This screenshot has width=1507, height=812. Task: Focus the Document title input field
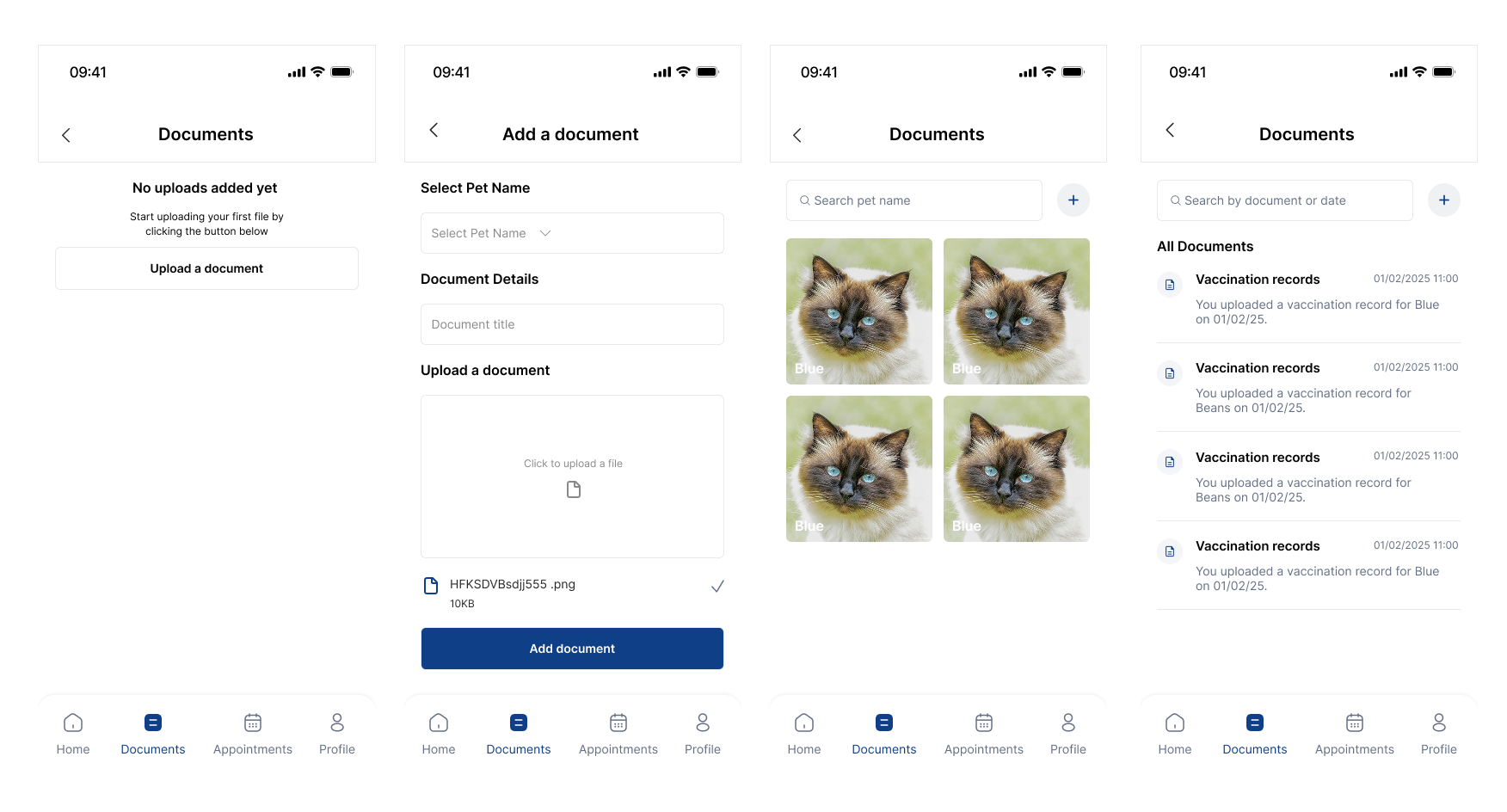pos(572,324)
